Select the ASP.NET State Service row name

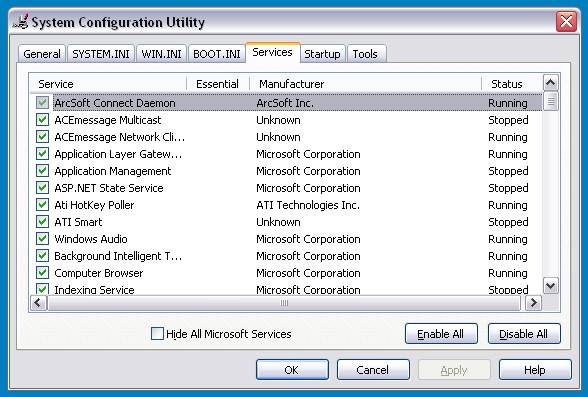coord(109,188)
